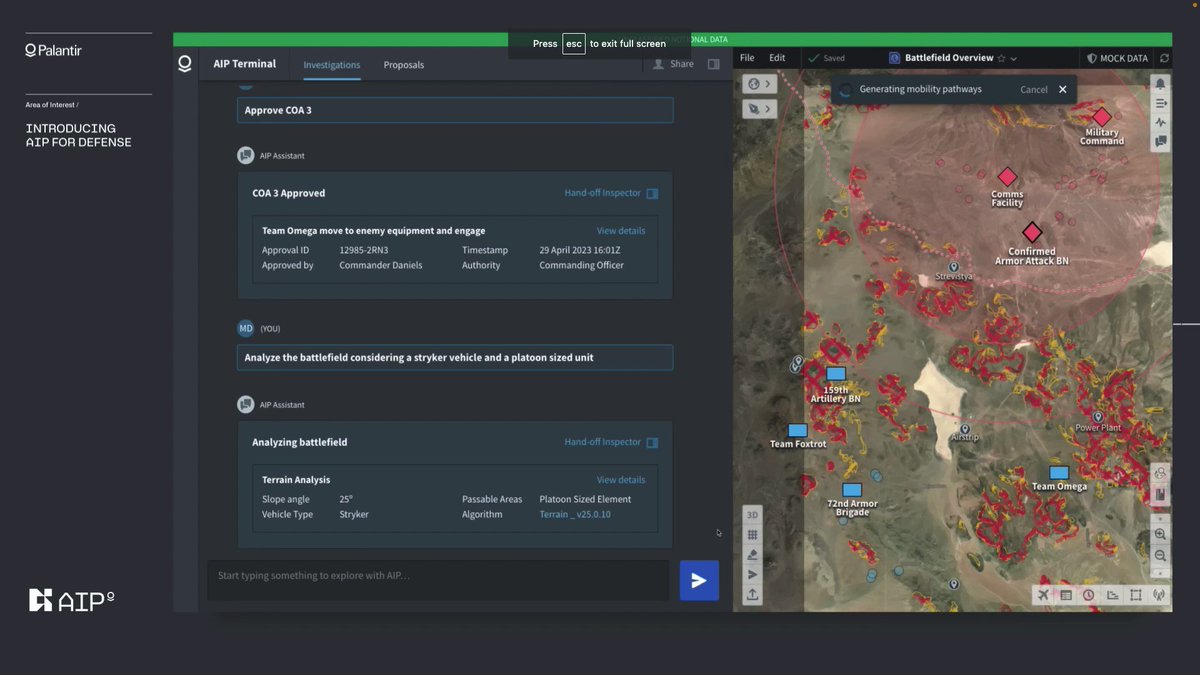Open the list-arrow panel icon

tap(1160, 103)
